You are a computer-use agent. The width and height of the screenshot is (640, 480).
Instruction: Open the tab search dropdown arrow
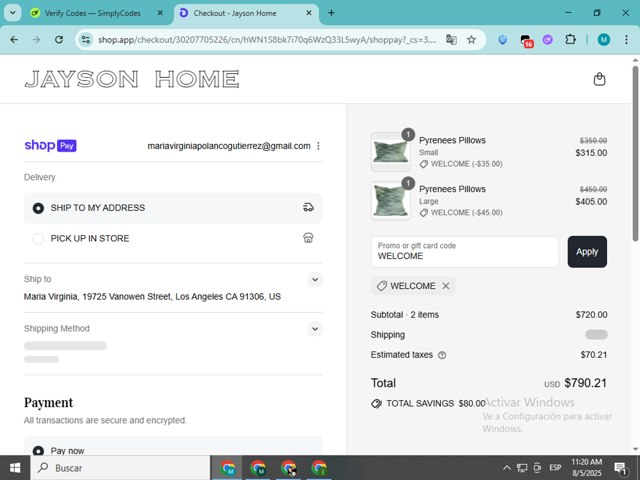13,13
